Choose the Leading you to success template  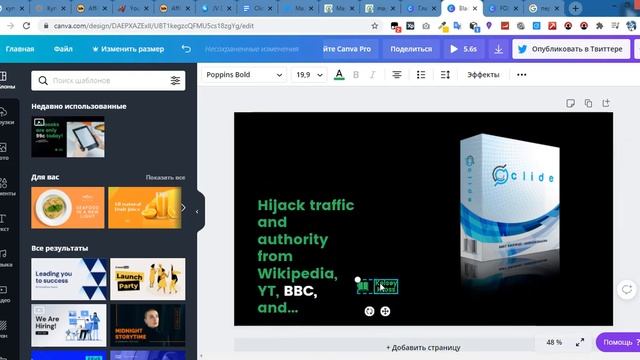[x=69, y=279]
